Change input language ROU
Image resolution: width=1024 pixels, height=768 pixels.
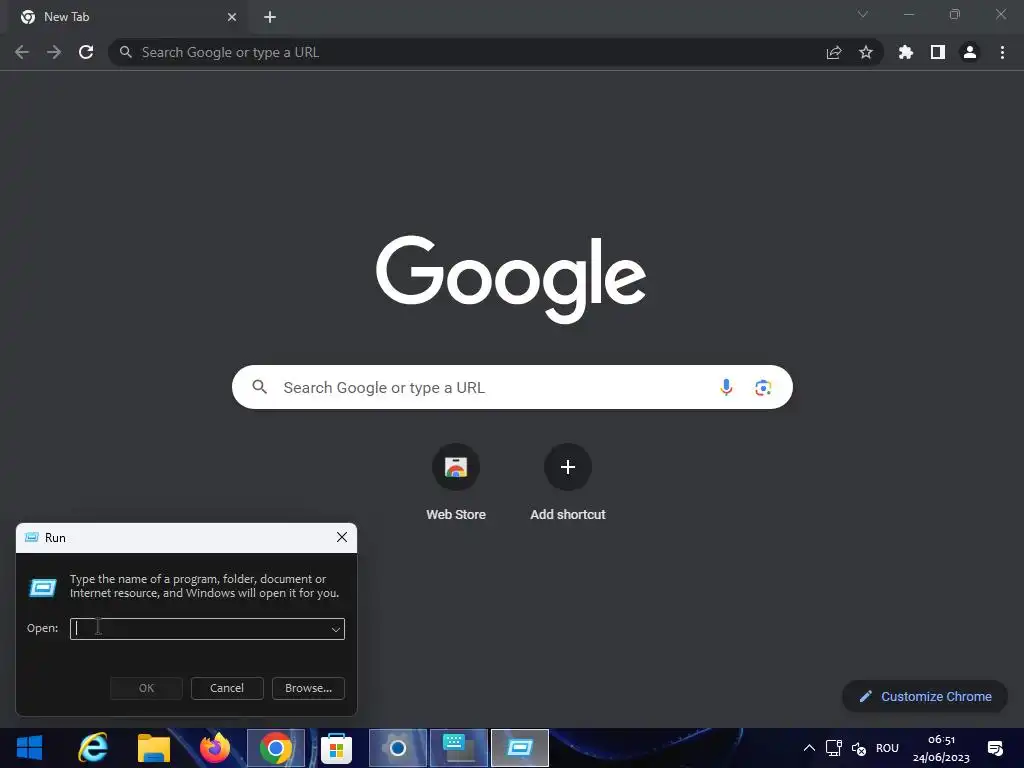point(887,748)
